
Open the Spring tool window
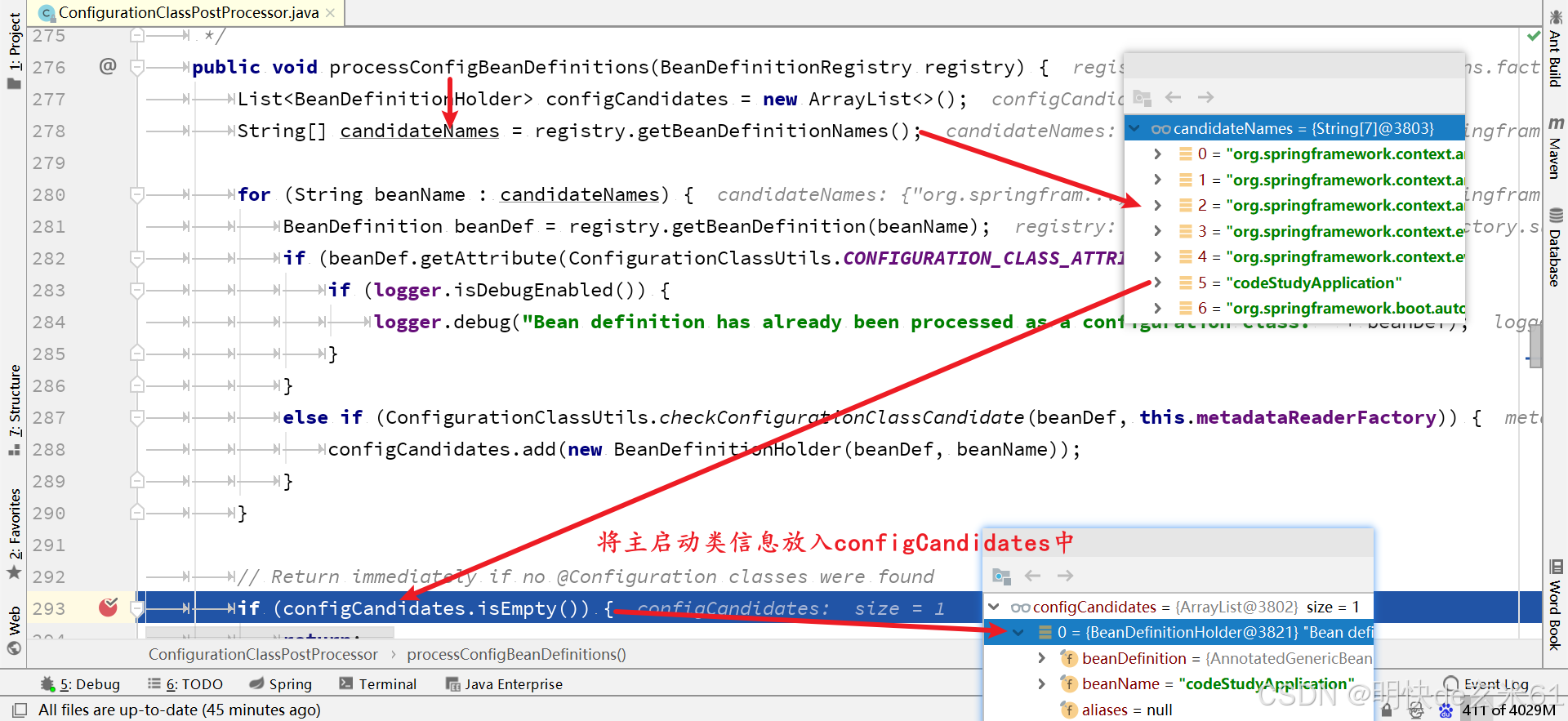pos(281,684)
